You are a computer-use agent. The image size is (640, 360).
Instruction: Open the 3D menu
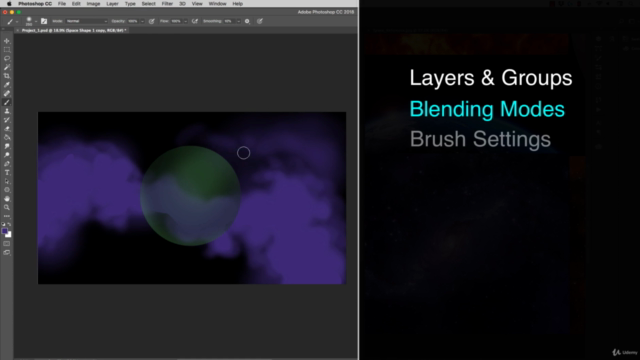pos(182,4)
